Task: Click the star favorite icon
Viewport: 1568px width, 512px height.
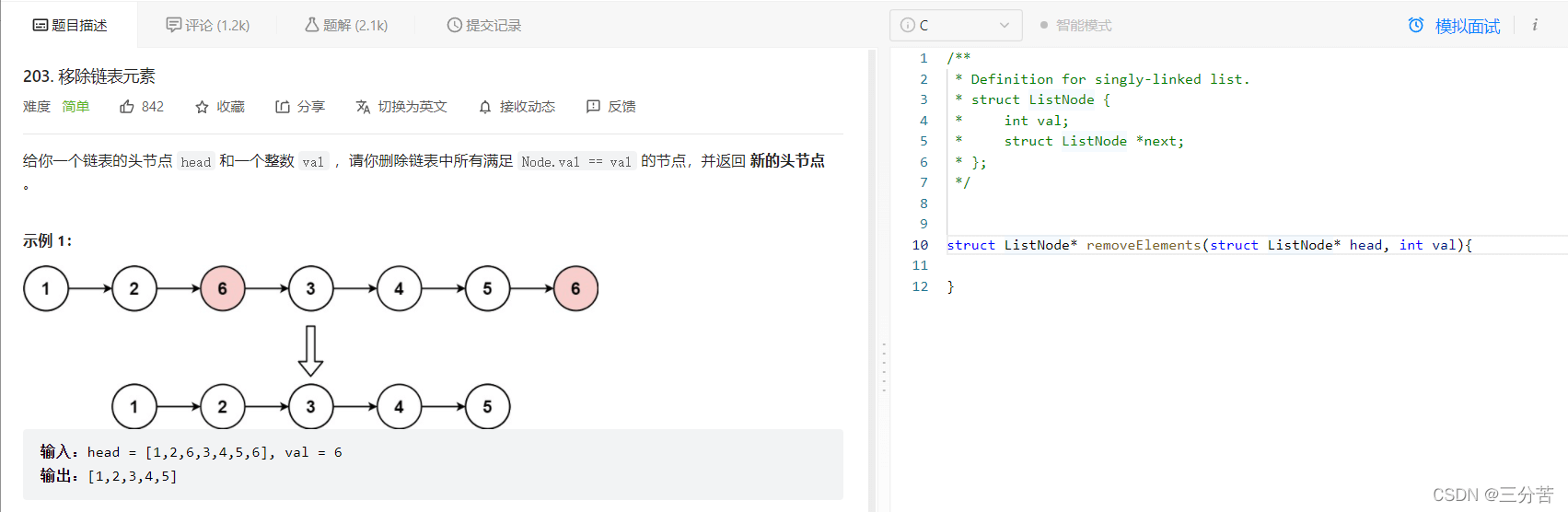Action: [202, 107]
